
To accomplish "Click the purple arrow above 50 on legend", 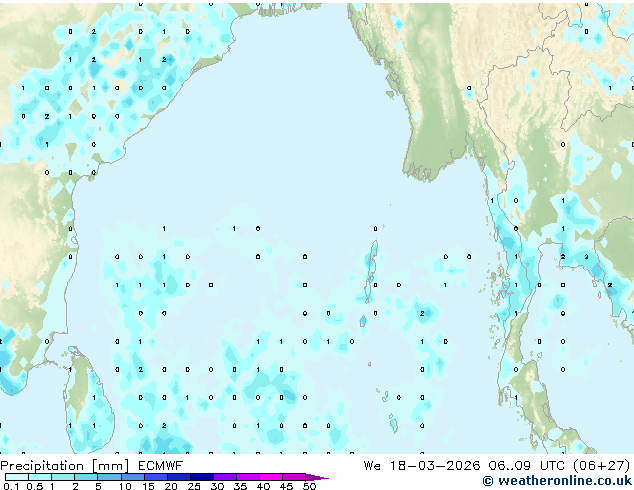I will pos(317,477).
